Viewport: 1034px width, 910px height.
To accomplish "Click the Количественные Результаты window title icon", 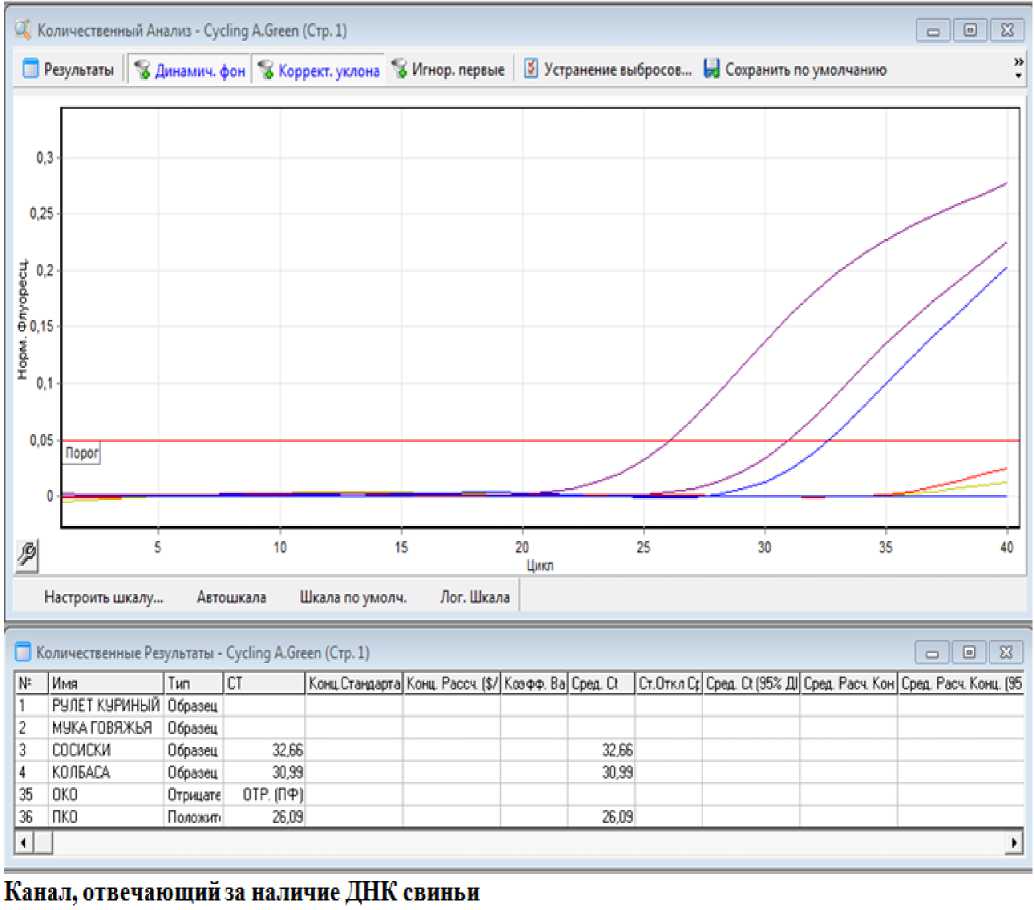I will (x=23, y=653).
